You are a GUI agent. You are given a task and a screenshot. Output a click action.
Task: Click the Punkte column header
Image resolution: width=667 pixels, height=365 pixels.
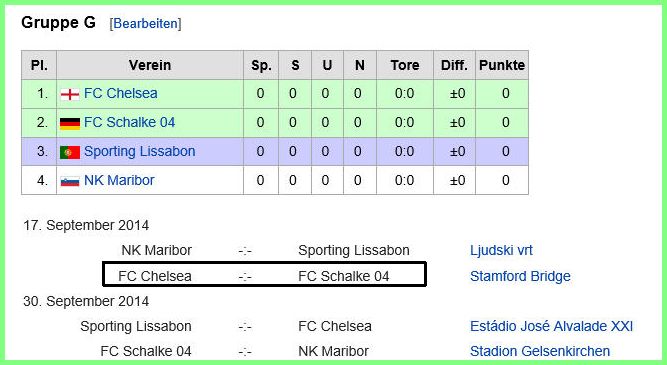(502, 65)
